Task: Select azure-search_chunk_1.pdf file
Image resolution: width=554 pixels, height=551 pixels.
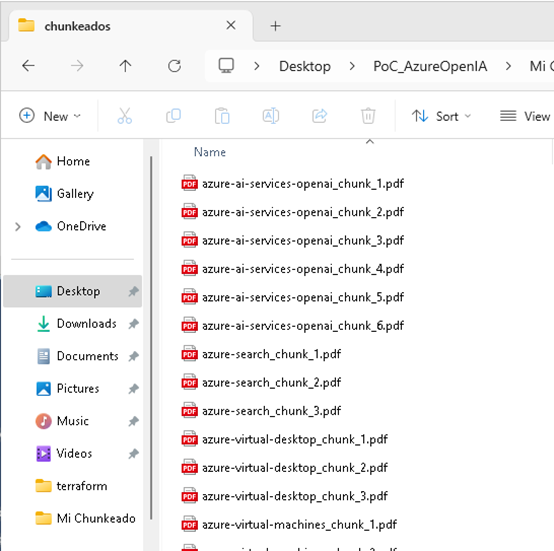Action: point(261,354)
